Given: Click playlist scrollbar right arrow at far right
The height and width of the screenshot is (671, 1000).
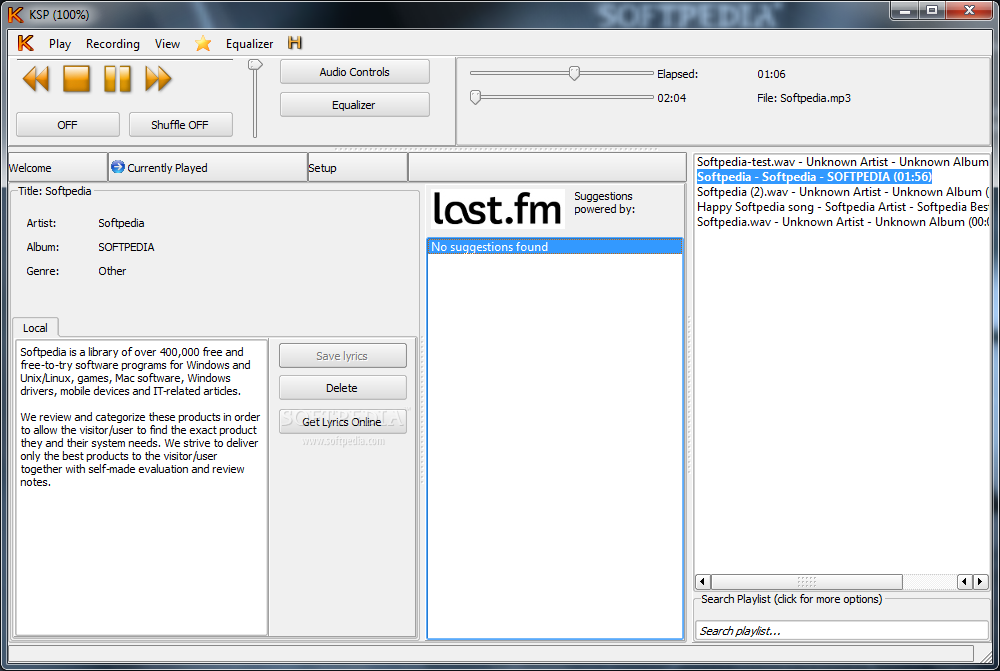Looking at the screenshot, I should [980, 582].
